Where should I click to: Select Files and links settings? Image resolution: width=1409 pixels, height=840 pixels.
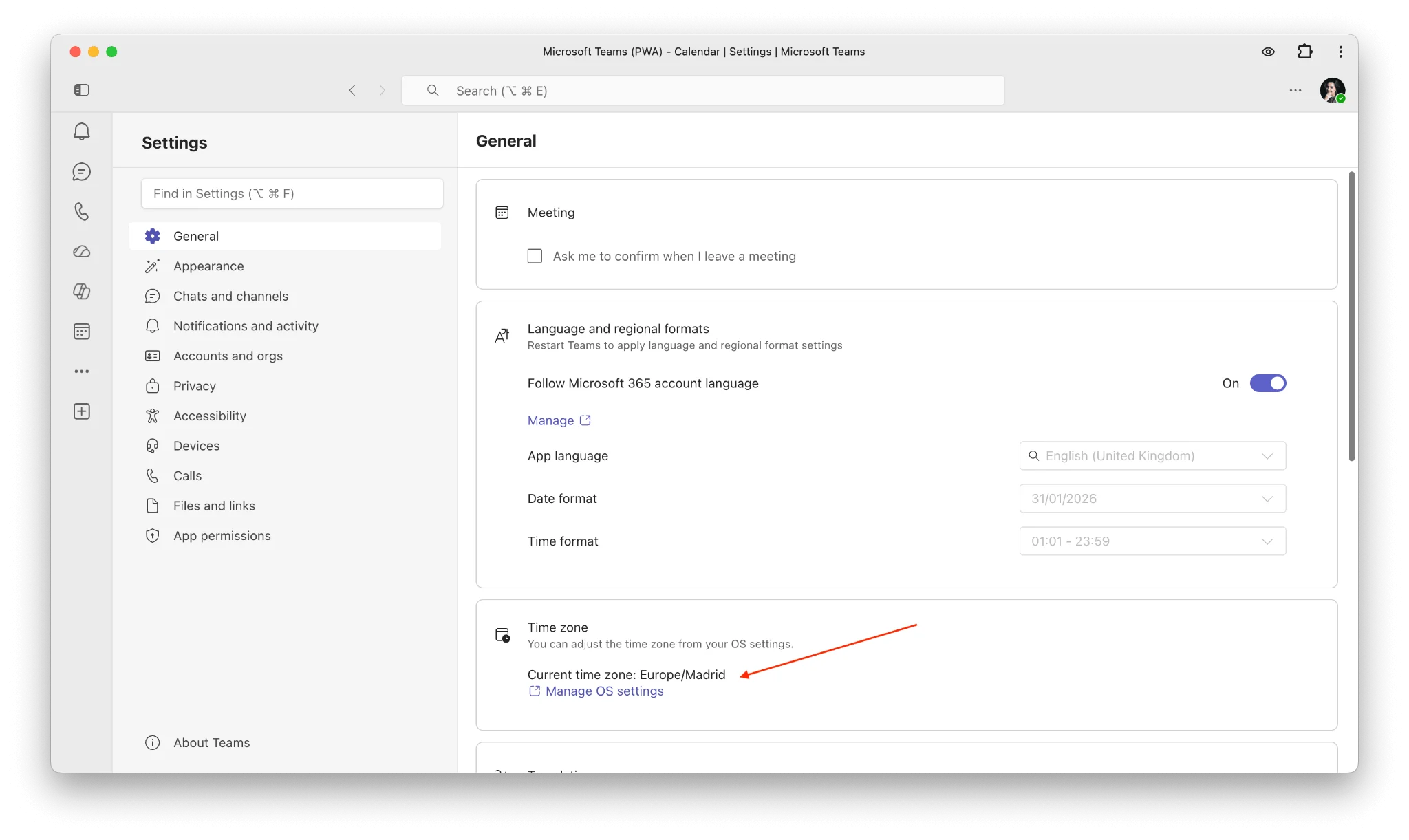click(x=285, y=506)
